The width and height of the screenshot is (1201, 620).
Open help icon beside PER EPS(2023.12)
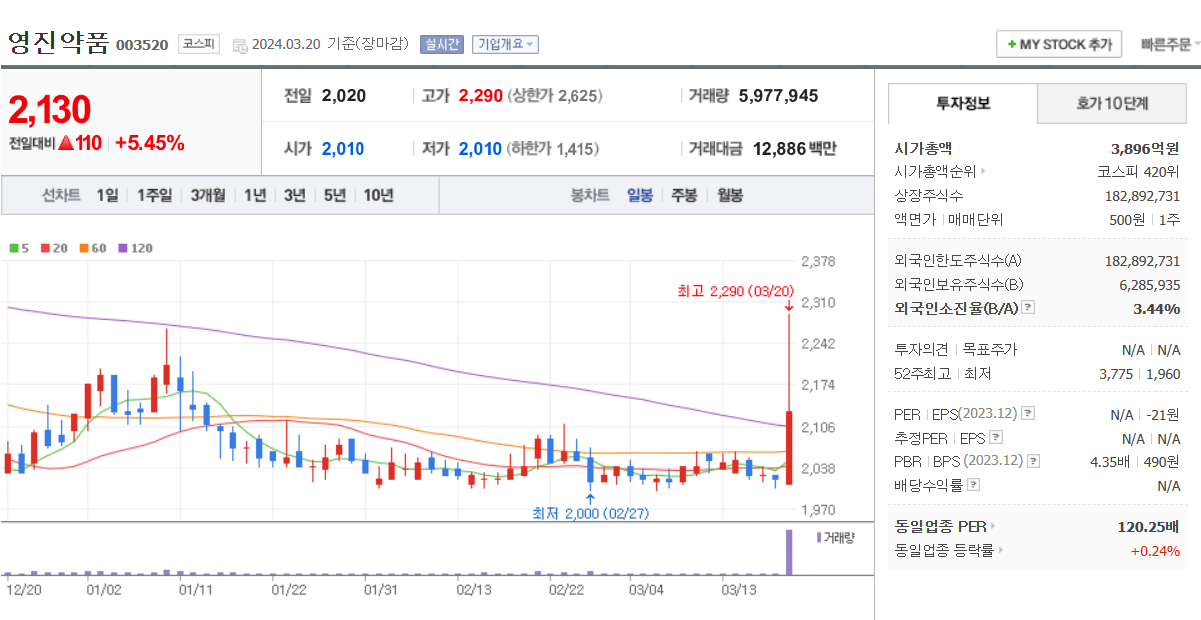(x=1028, y=414)
